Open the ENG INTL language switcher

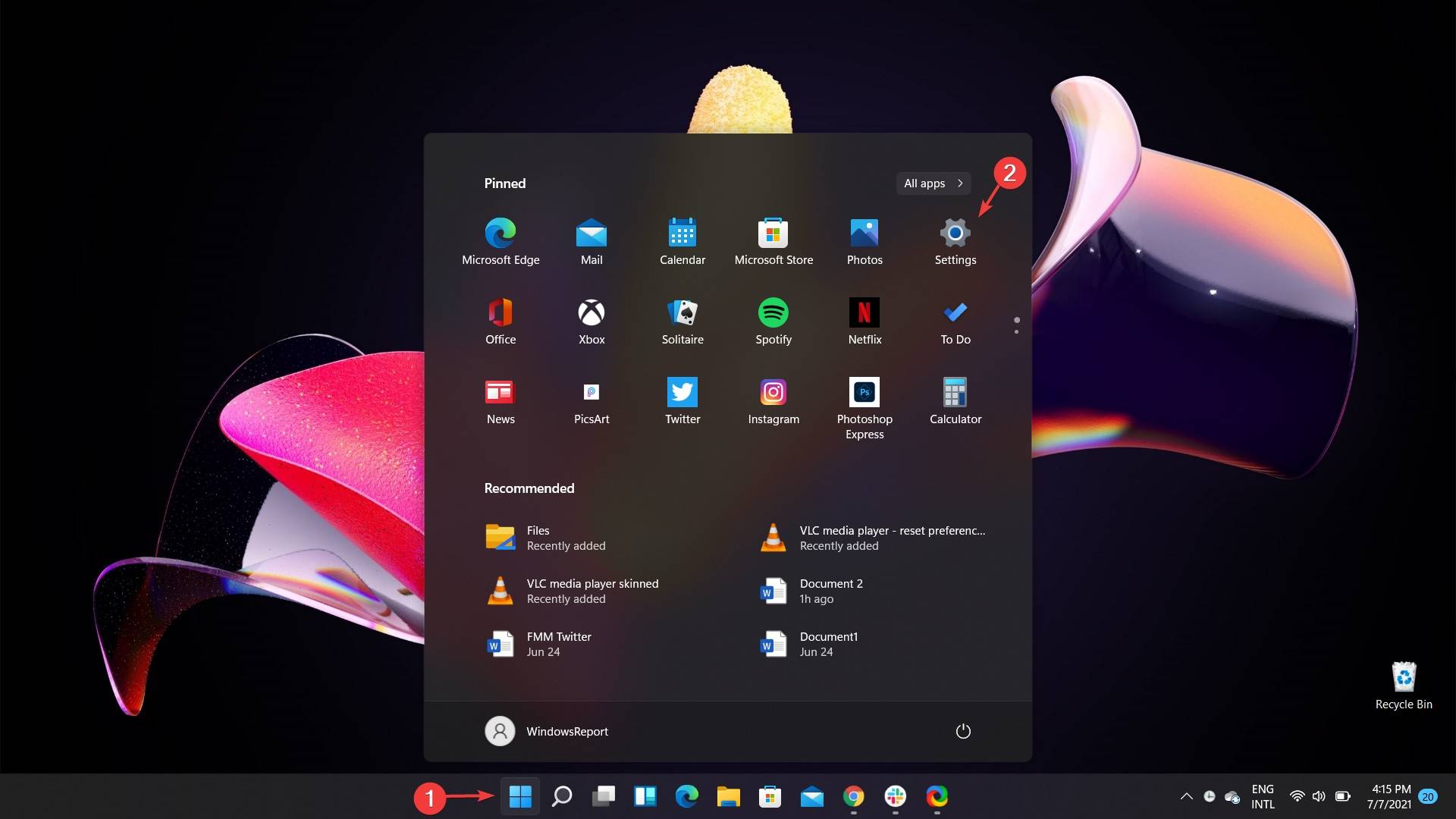1263,796
